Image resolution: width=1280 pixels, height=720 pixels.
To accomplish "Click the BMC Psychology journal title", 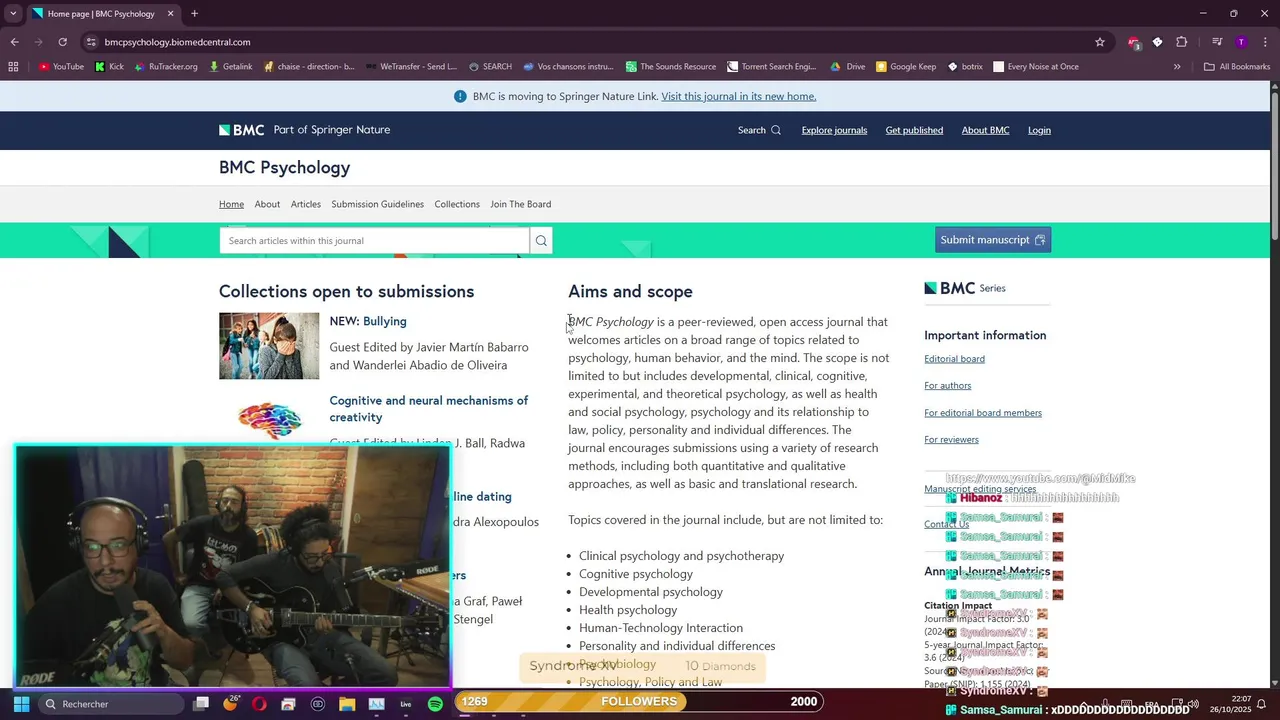I will click(x=284, y=167).
